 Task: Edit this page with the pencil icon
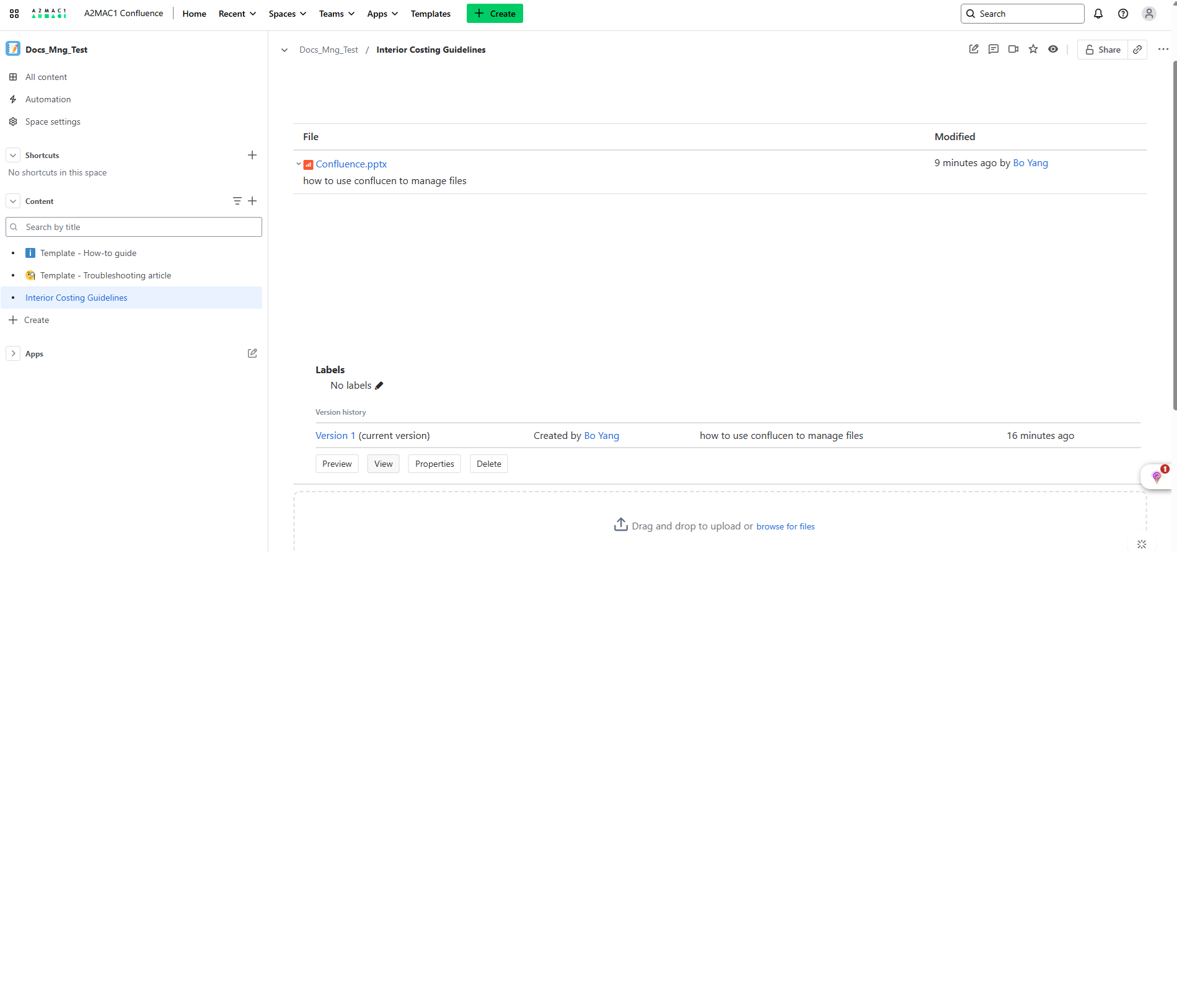[974, 49]
